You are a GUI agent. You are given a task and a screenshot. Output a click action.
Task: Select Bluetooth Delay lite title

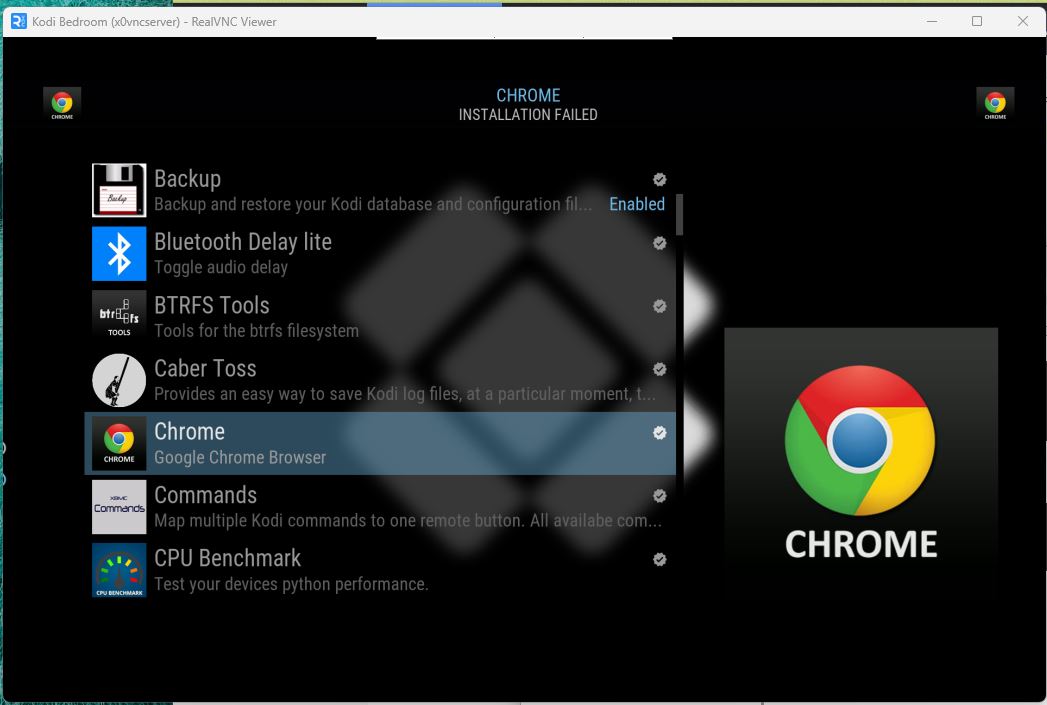[243, 242]
